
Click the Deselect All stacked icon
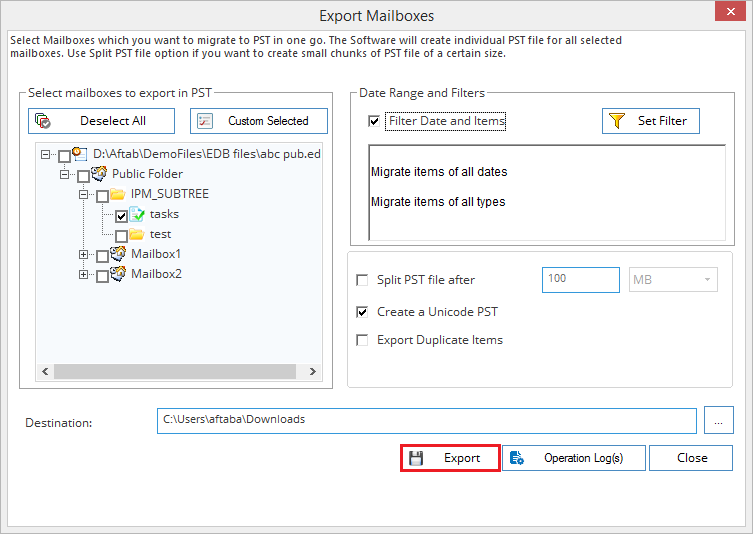[43, 121]
